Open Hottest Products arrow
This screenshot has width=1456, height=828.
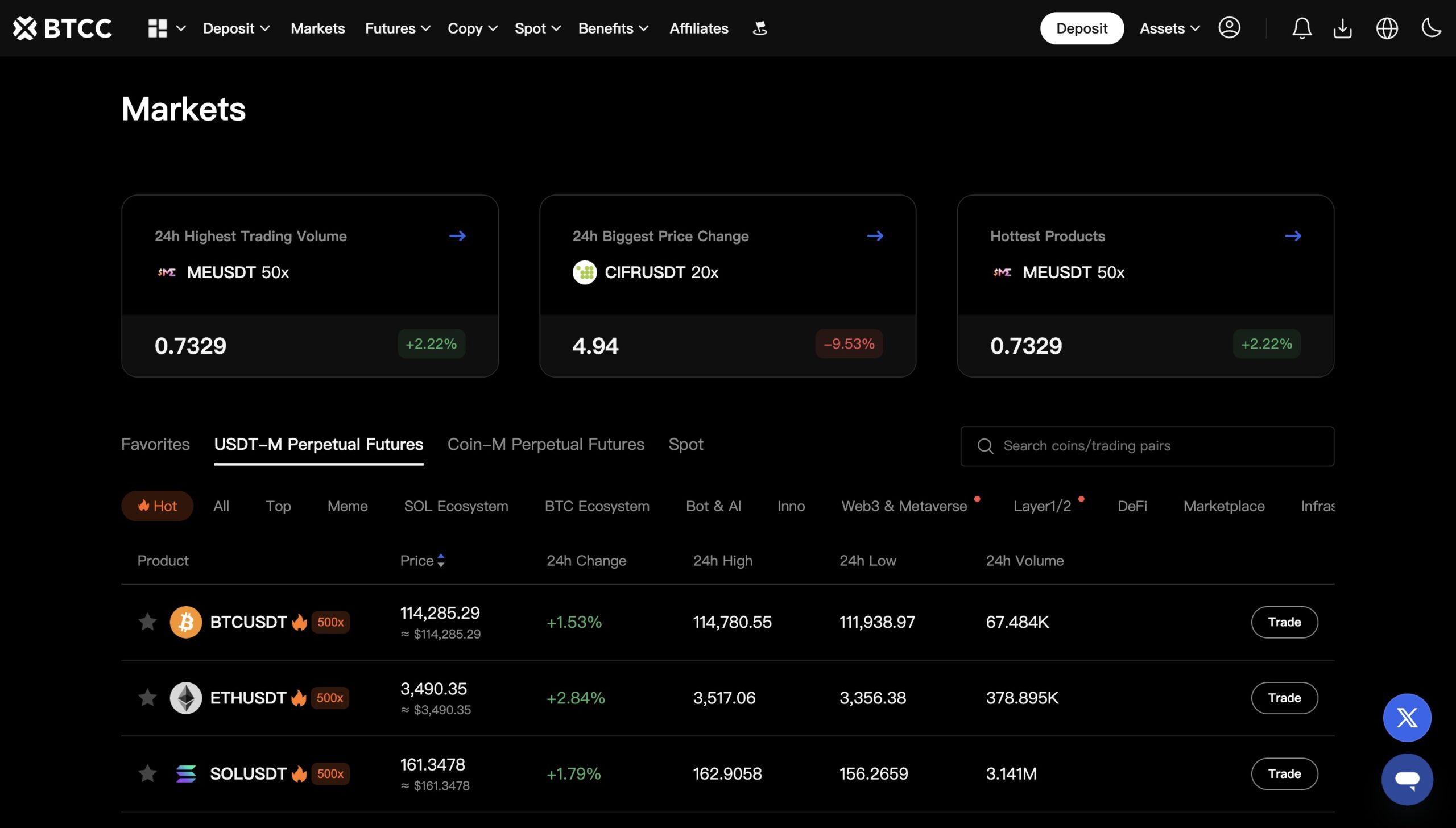[x=1293, y=236]
